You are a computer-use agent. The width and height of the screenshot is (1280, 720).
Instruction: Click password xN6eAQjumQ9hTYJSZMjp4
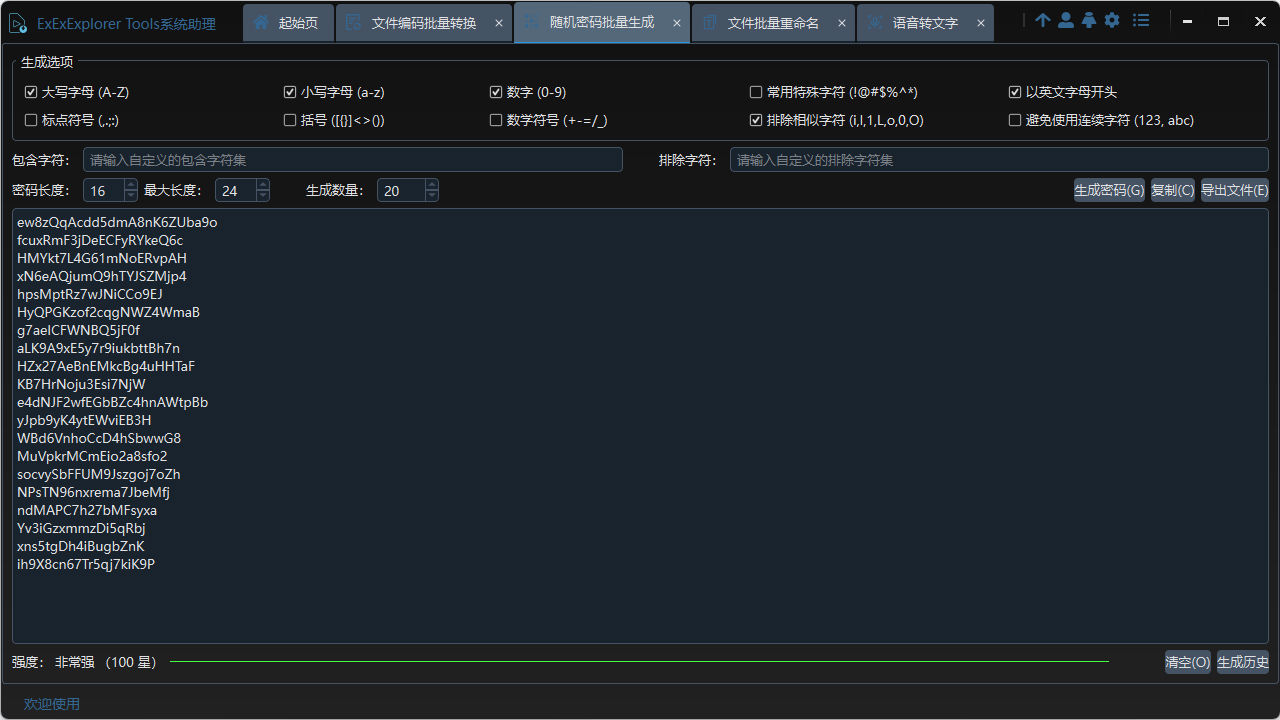pos(102,276)
